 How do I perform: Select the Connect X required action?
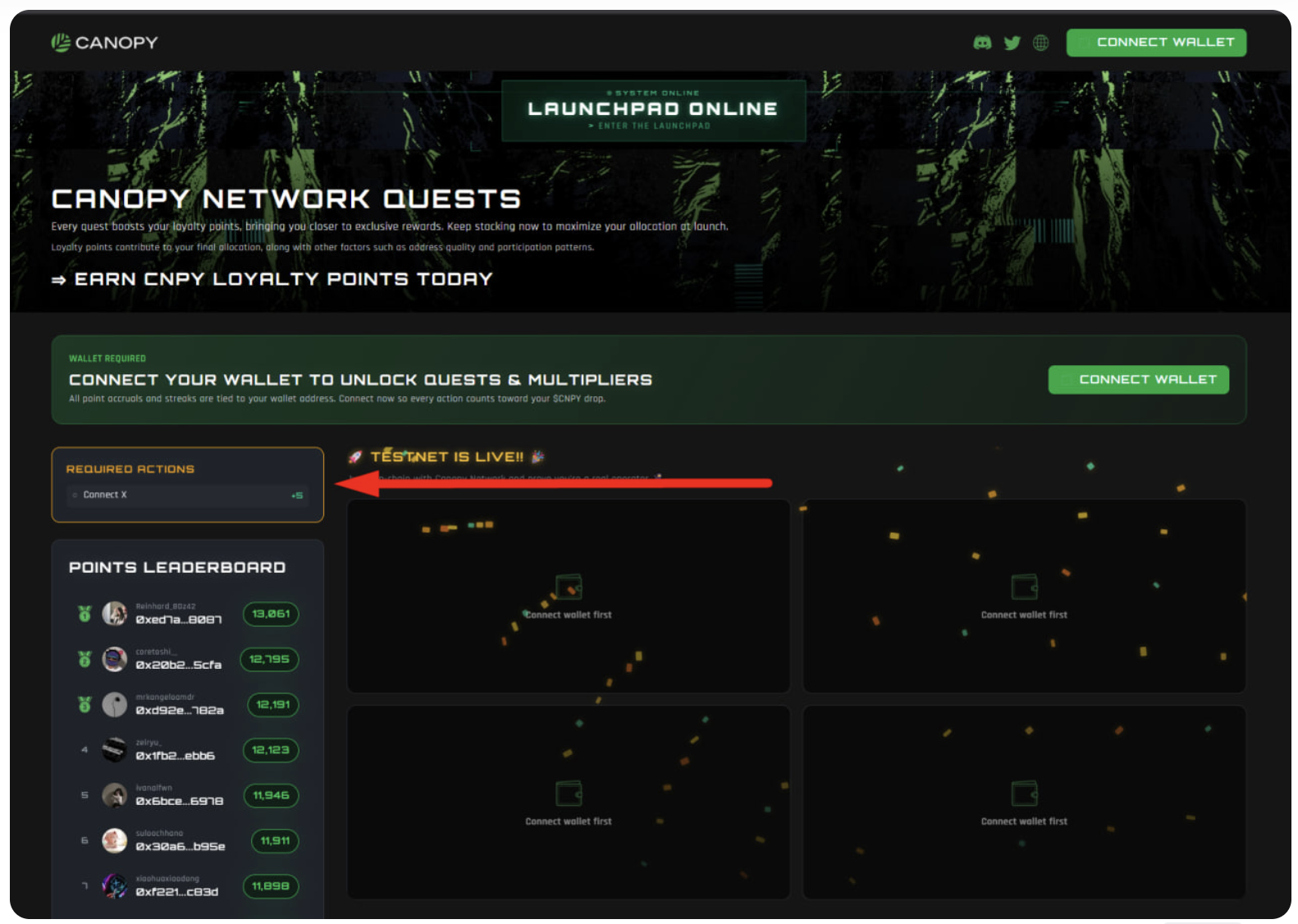pos(187,495)
